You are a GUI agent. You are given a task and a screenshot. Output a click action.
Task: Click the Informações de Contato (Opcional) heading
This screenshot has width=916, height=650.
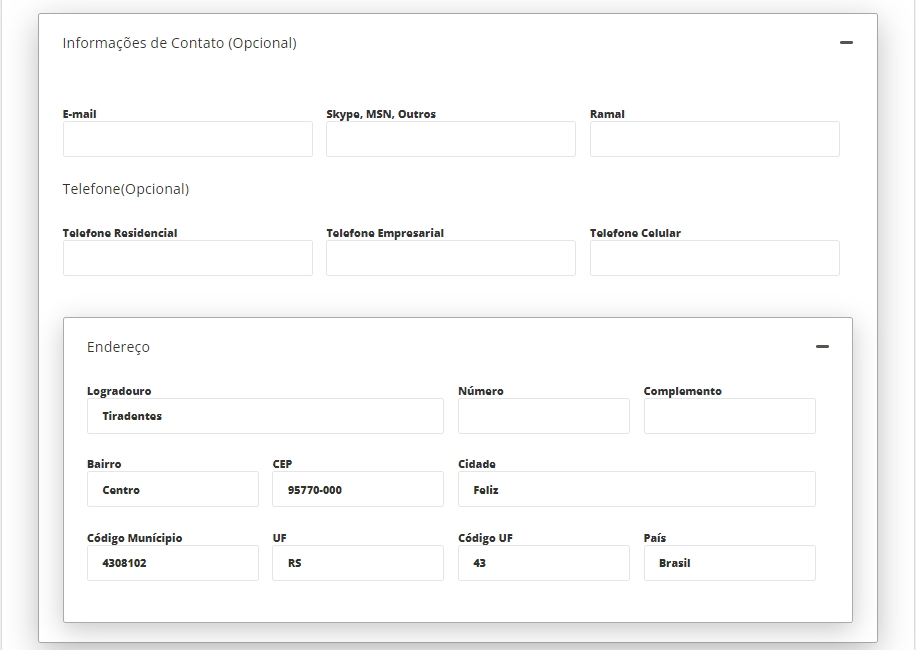pos(179,43)
